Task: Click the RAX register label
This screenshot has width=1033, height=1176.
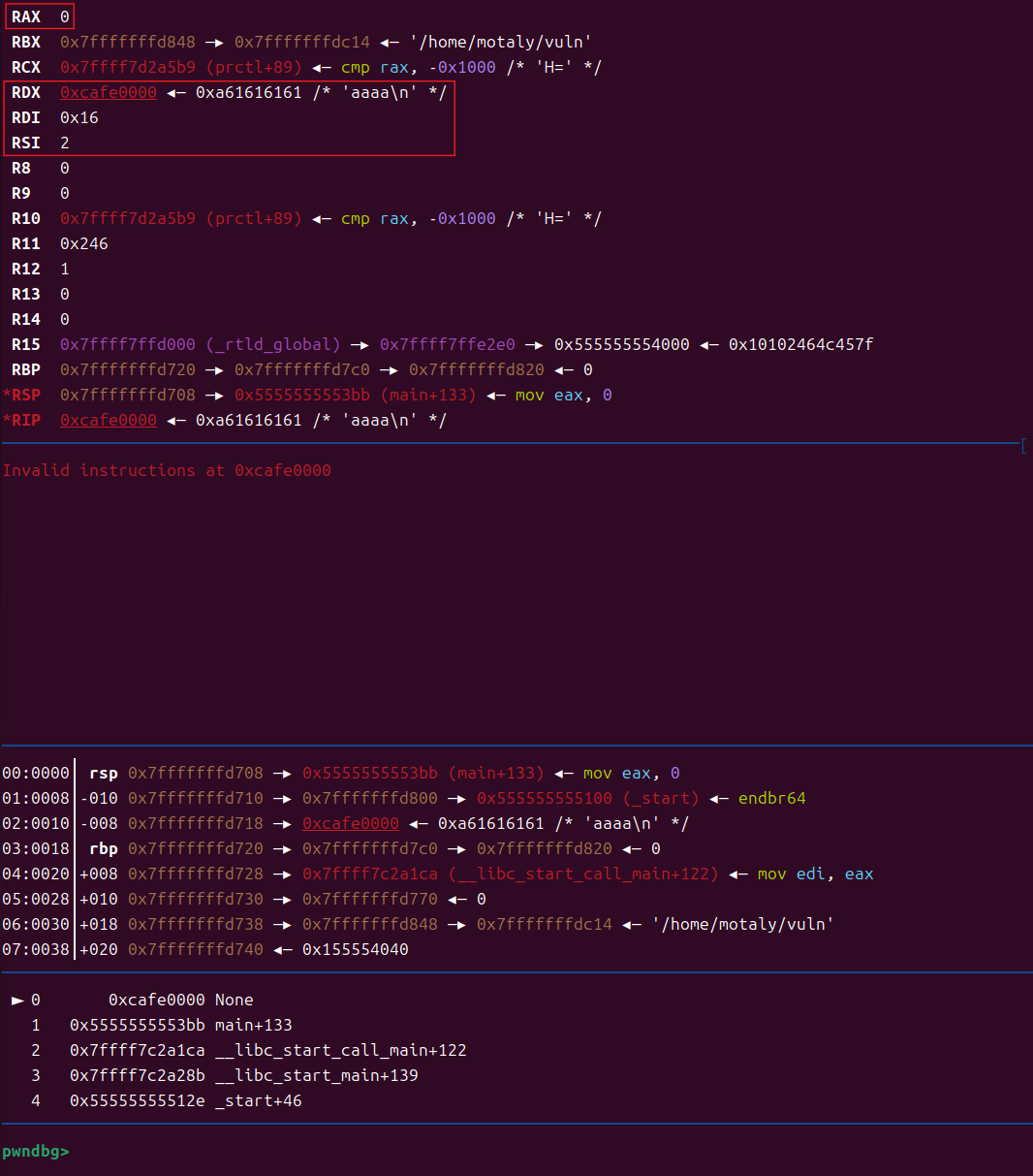Action: [x=26, y=16]
